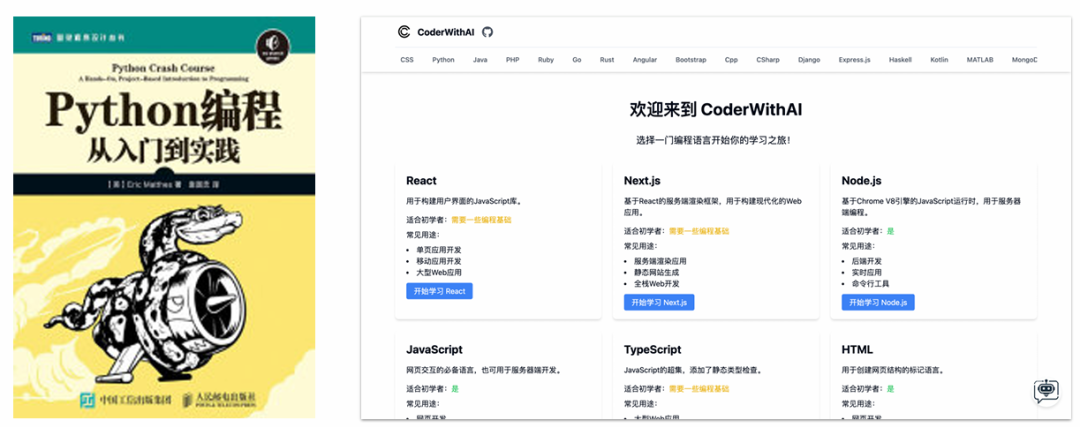The height and width of the screenshot is (427, 1080).
Task: Select the Django nav item
Action: [809, 60]
